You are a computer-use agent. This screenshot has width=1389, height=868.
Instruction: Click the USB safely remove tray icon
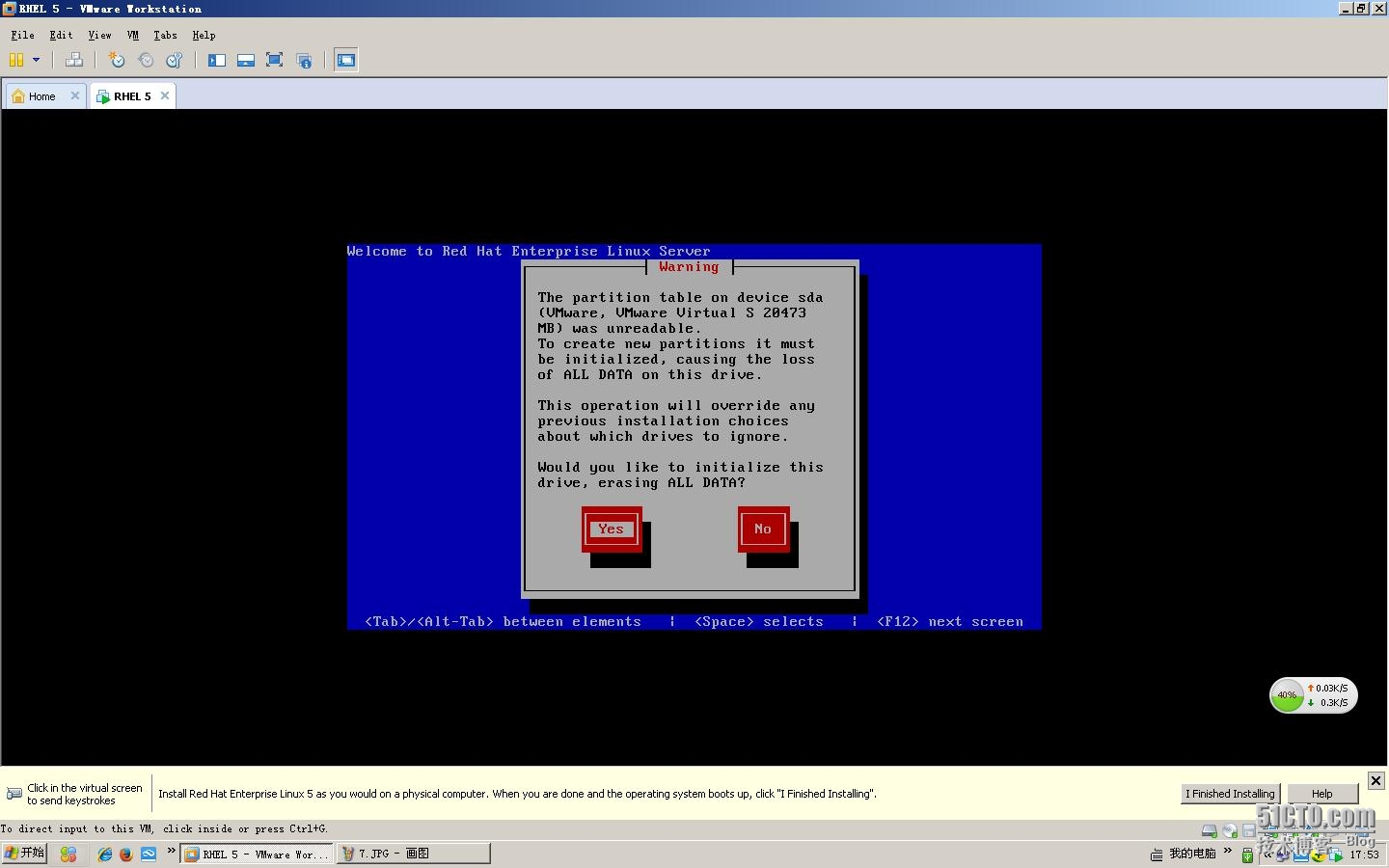(1247, 854)
